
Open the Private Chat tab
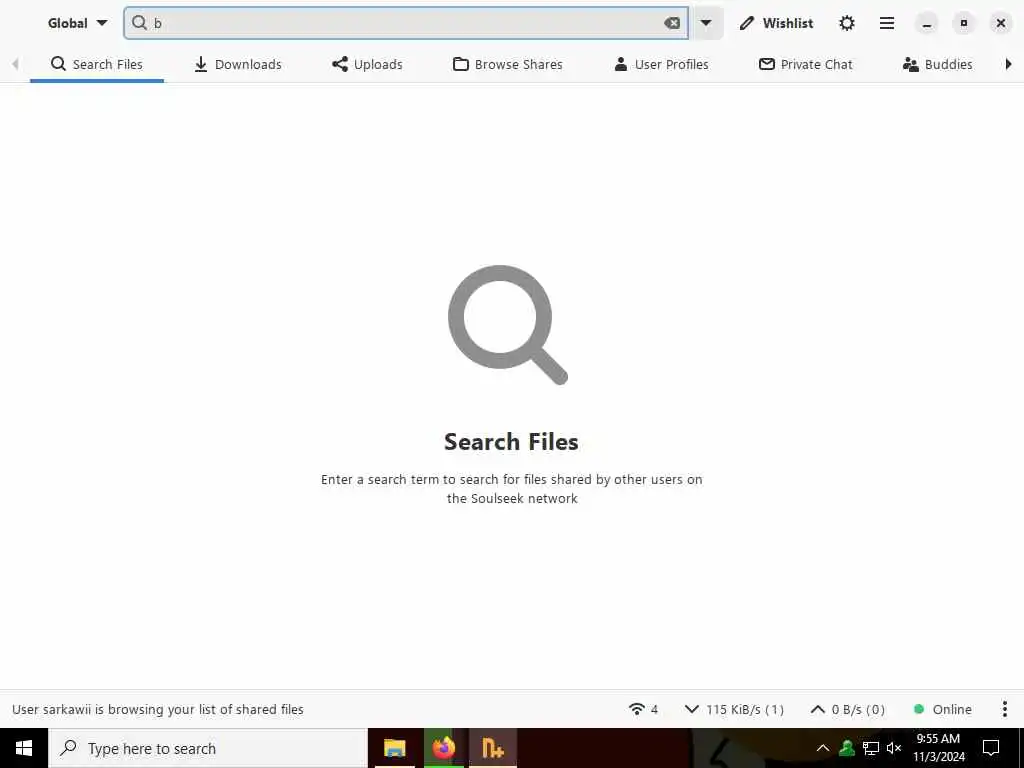coord(805,64)
